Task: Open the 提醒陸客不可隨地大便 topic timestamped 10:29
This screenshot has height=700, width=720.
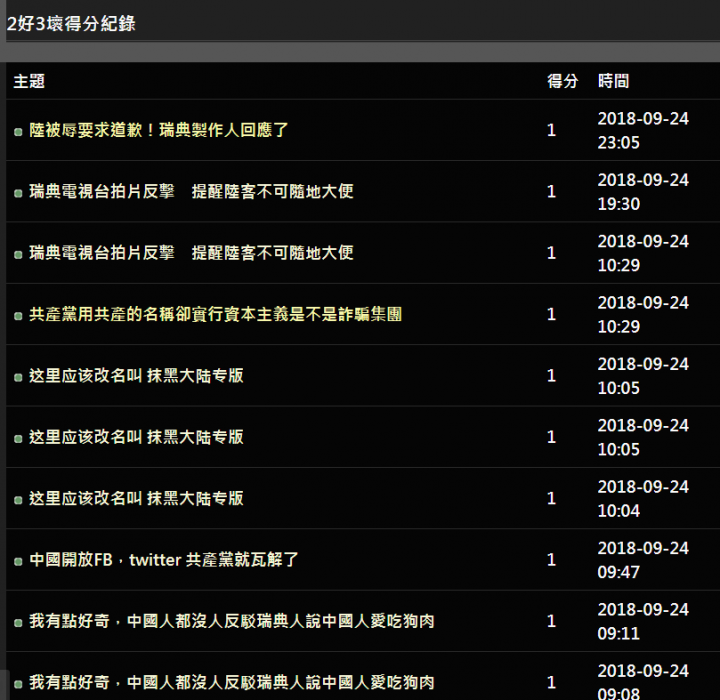Action: (191, 253)
